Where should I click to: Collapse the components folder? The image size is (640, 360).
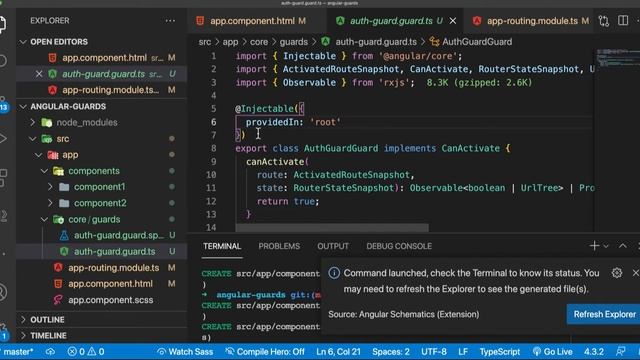click(44, 171)
